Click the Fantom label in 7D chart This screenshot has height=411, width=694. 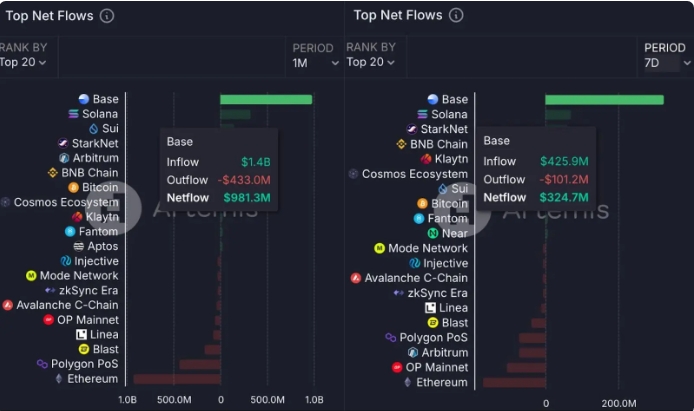click(447, 219)
